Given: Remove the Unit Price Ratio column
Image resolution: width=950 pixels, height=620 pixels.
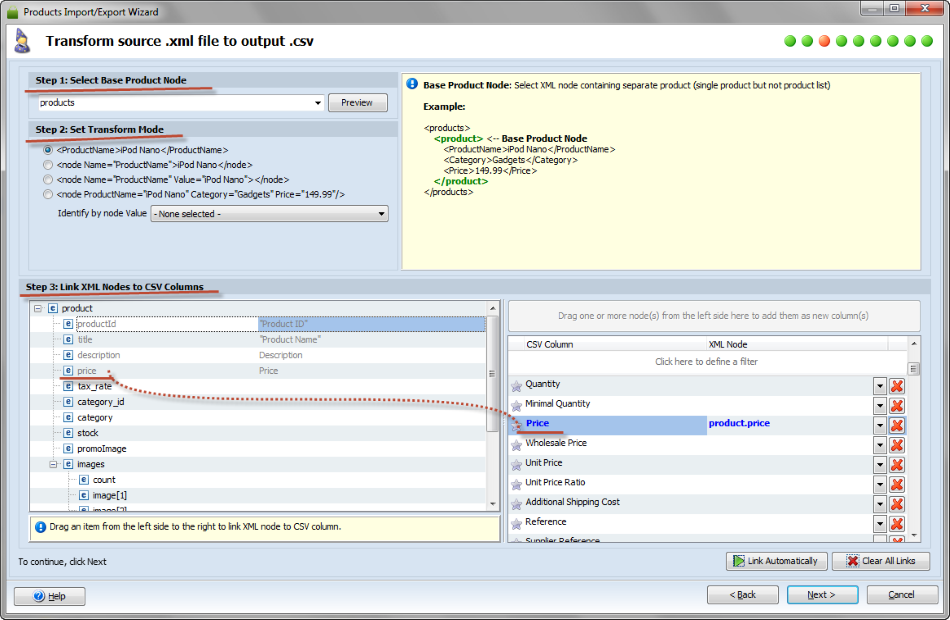Looking at the screenshot, I should point(897,484).
